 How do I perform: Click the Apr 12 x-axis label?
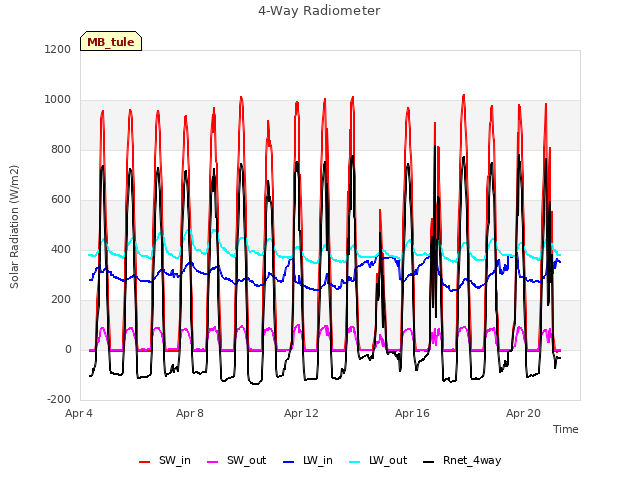point(301,413)
